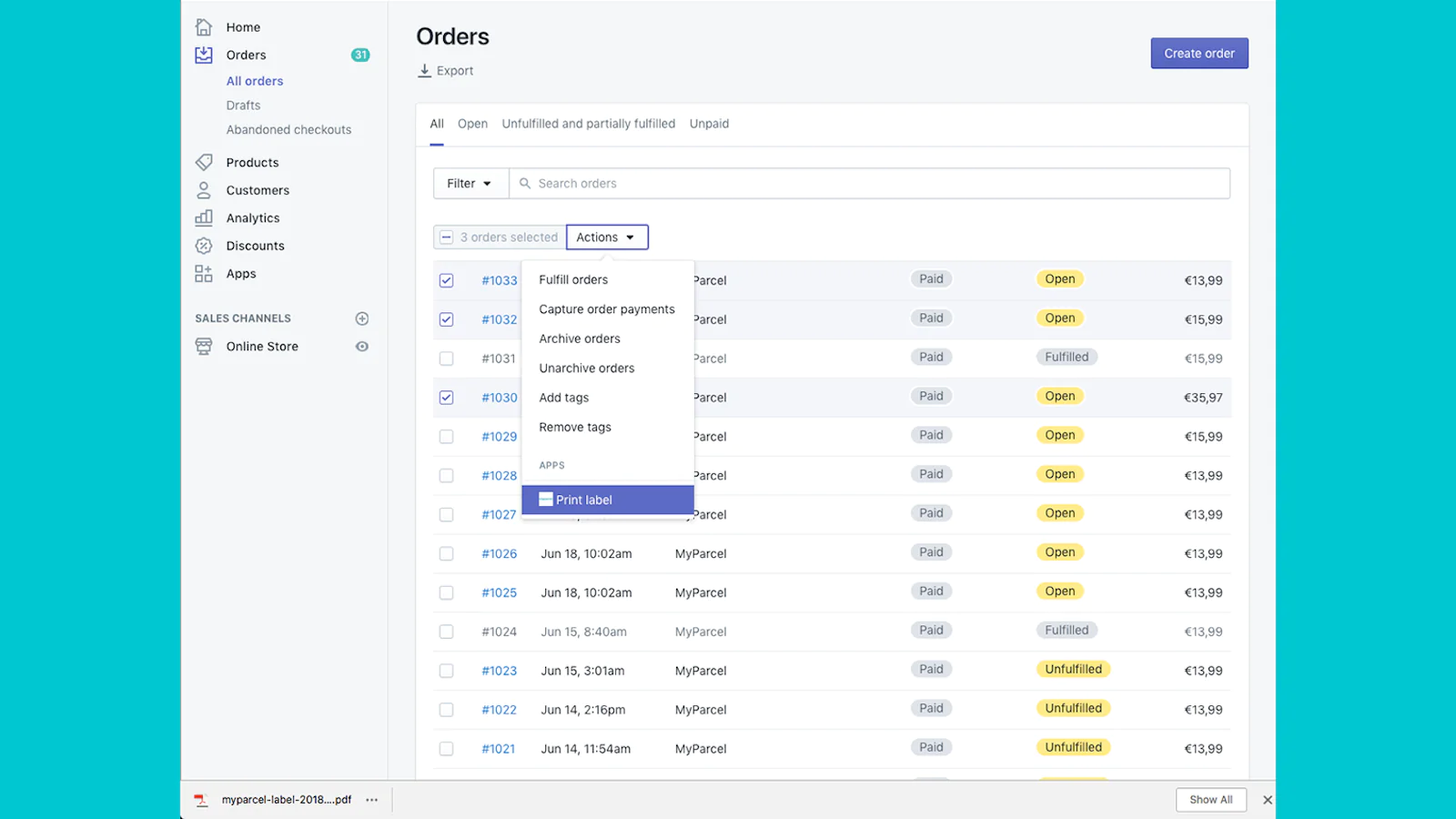Image resolution: width=1456 pixels, height=819 pixels.
Task: Click the Products tag icon
Action: coord(204,162)
